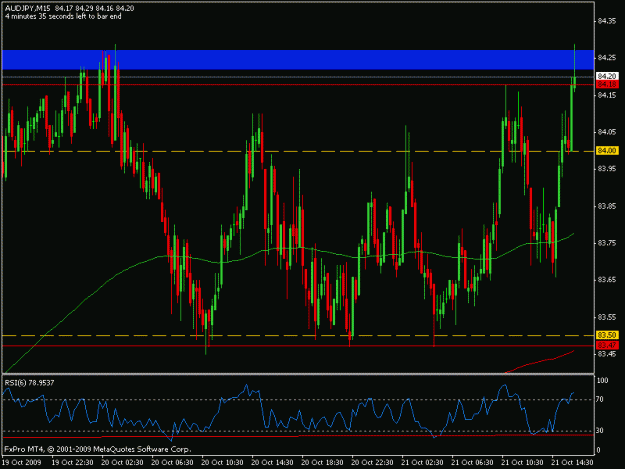The image size is (625, 469).
Task: Click the '20 Oct 14:30' time axis label
Action: 273,462
